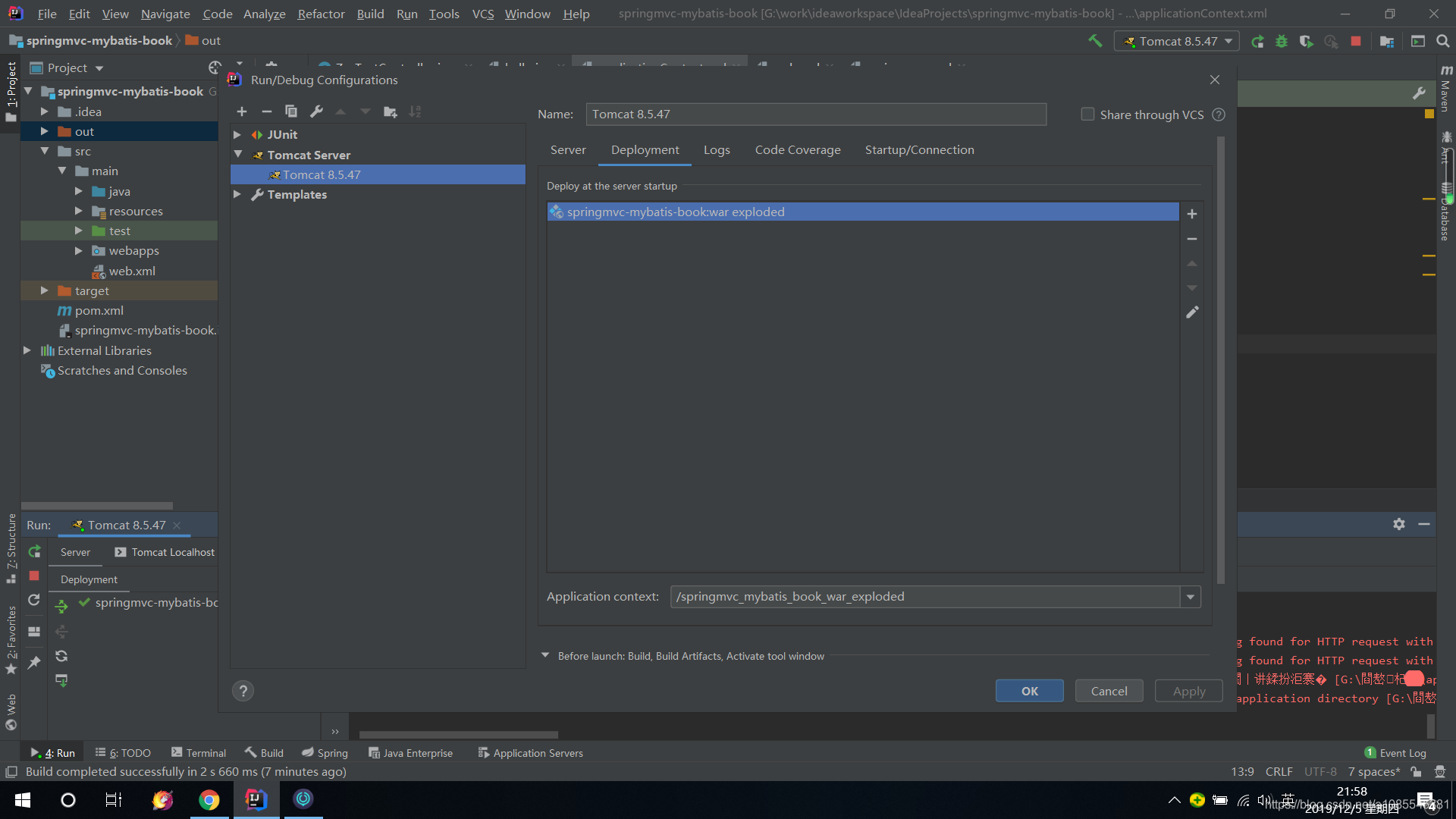Open Terminal tool window
Image resolution: width=1456 pixels, height=819 pixels.
tap(199, 753)
